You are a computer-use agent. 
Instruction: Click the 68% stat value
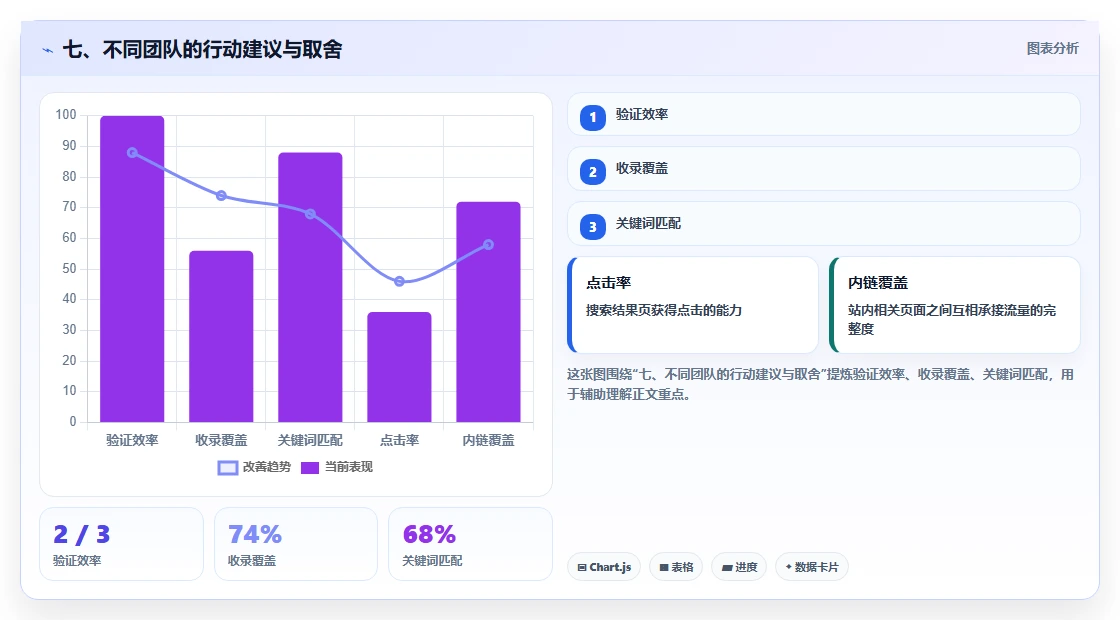[x=429, y=534]
